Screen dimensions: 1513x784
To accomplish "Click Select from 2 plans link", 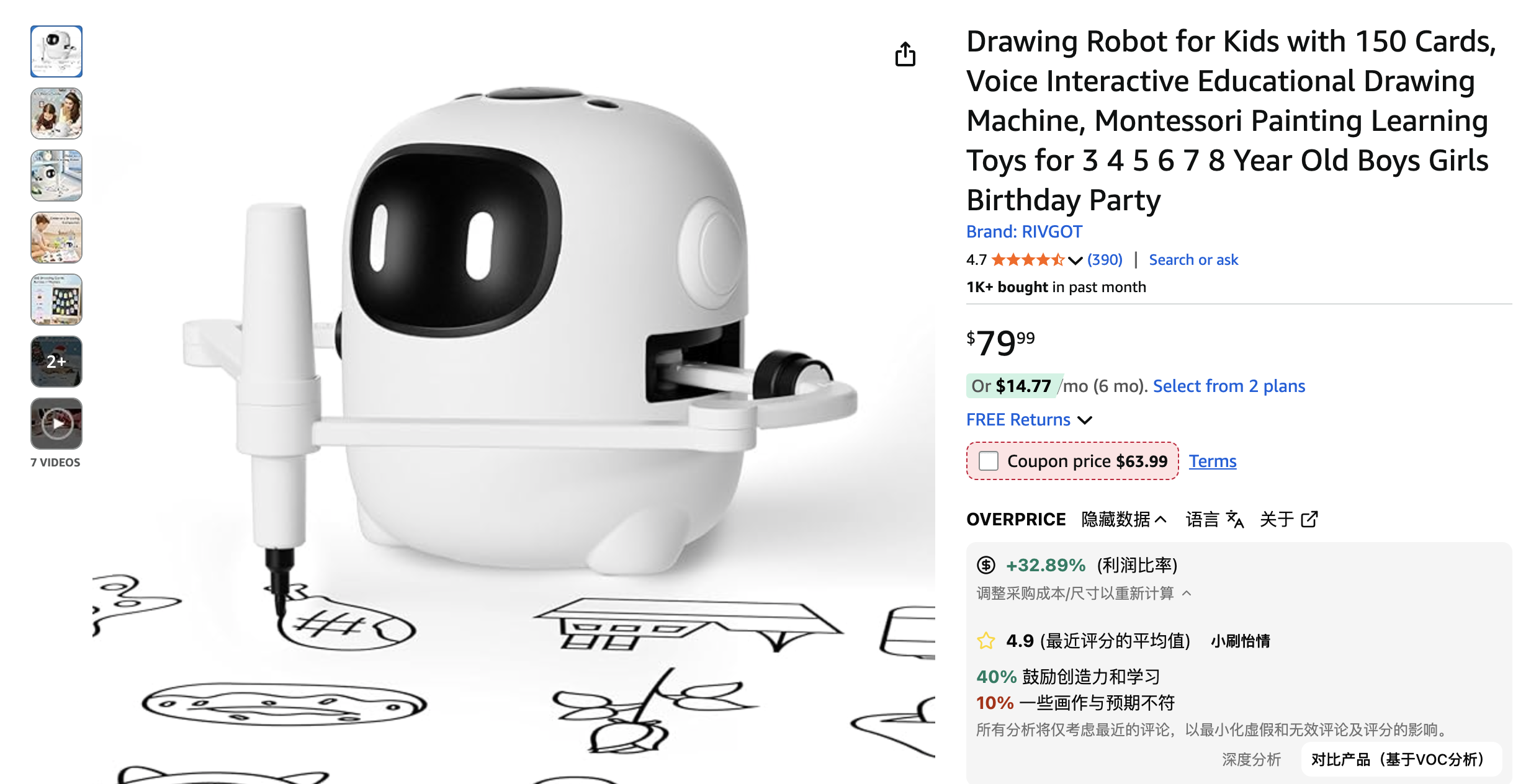I will click(1229, 386).
